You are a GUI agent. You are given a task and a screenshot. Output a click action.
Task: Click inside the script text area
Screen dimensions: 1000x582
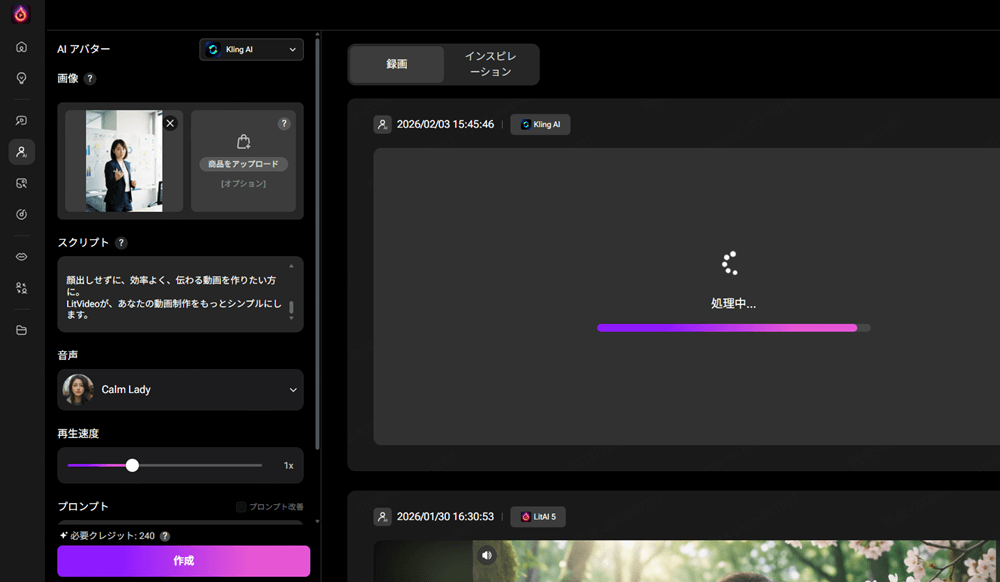point(170,298)
